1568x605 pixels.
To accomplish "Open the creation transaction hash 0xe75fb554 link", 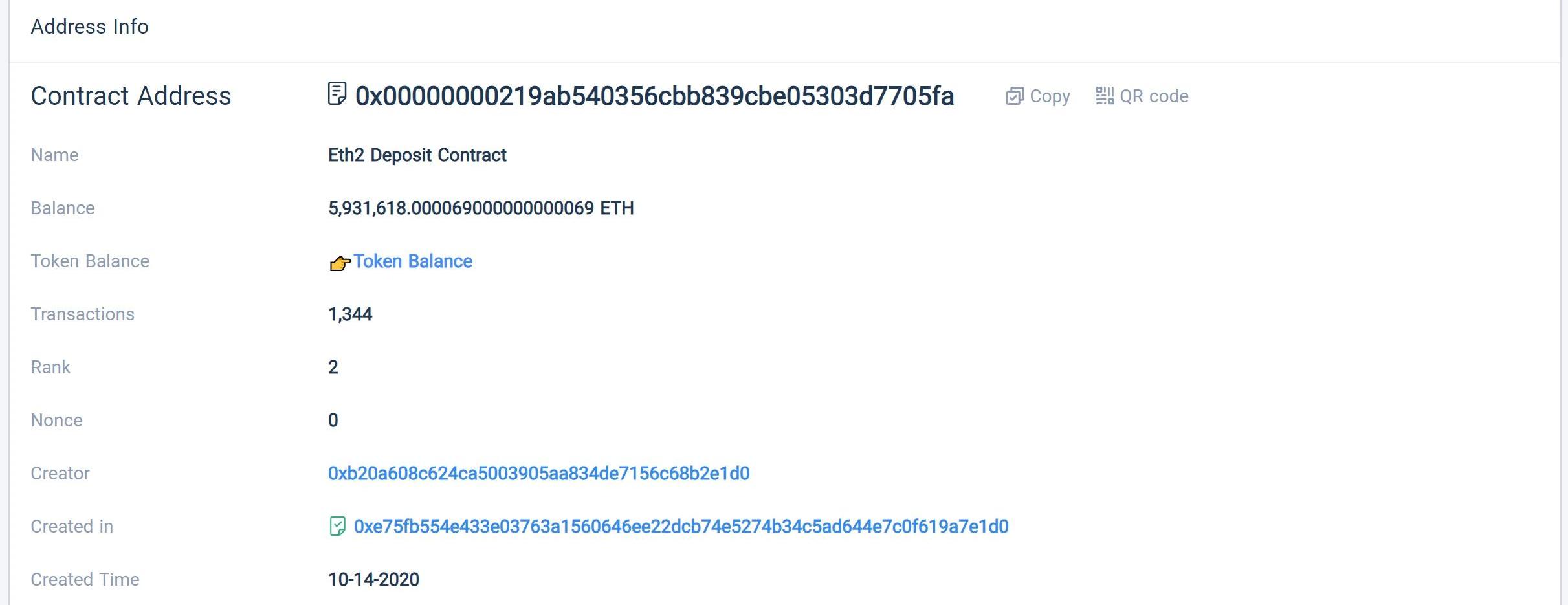I will (681, 527).
